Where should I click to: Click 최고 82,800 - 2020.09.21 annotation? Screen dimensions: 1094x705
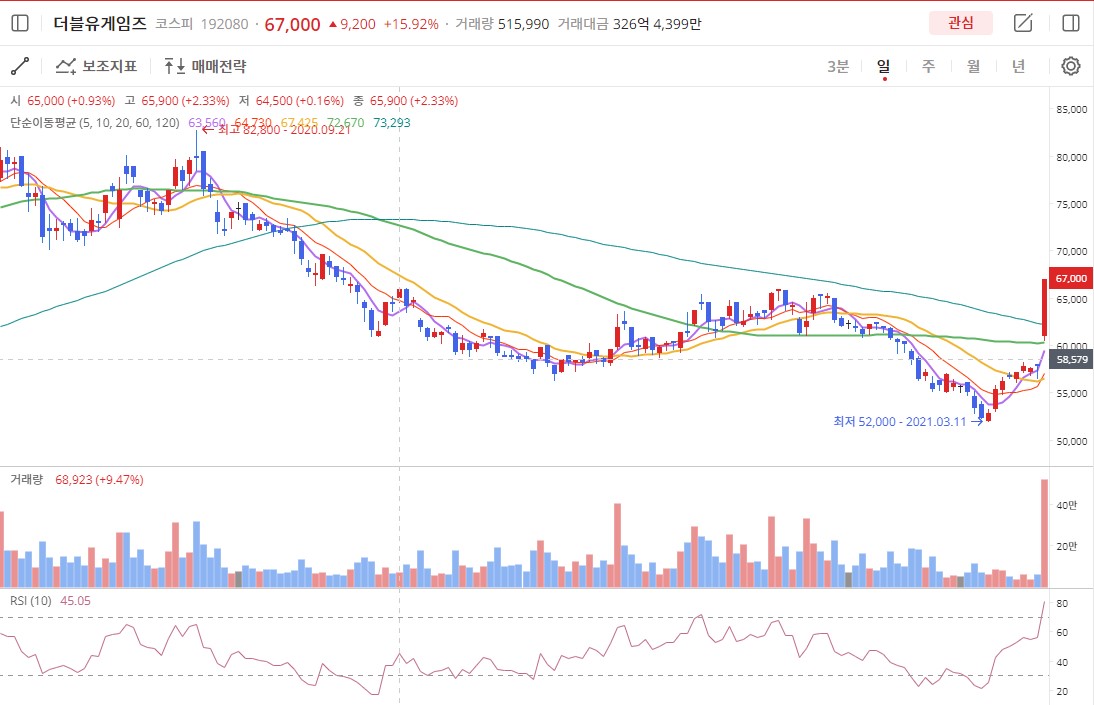pos(277,130)
